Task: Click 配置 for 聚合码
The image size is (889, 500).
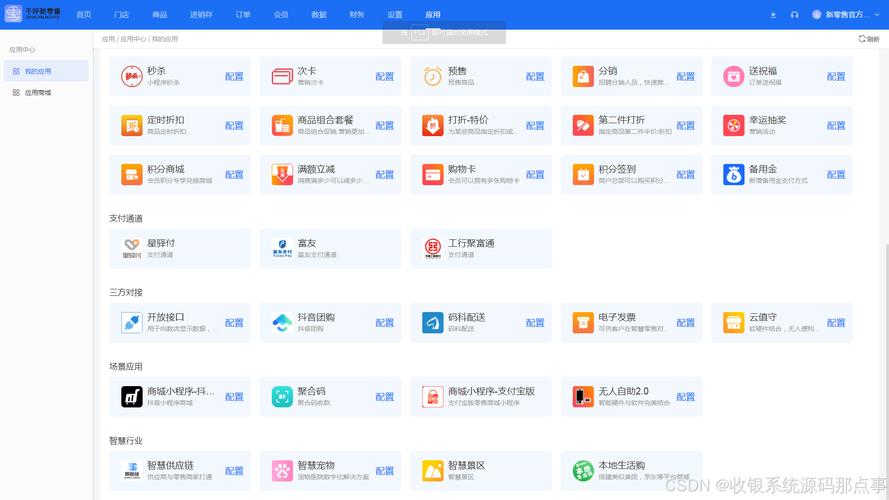Action: pos(384,397)
